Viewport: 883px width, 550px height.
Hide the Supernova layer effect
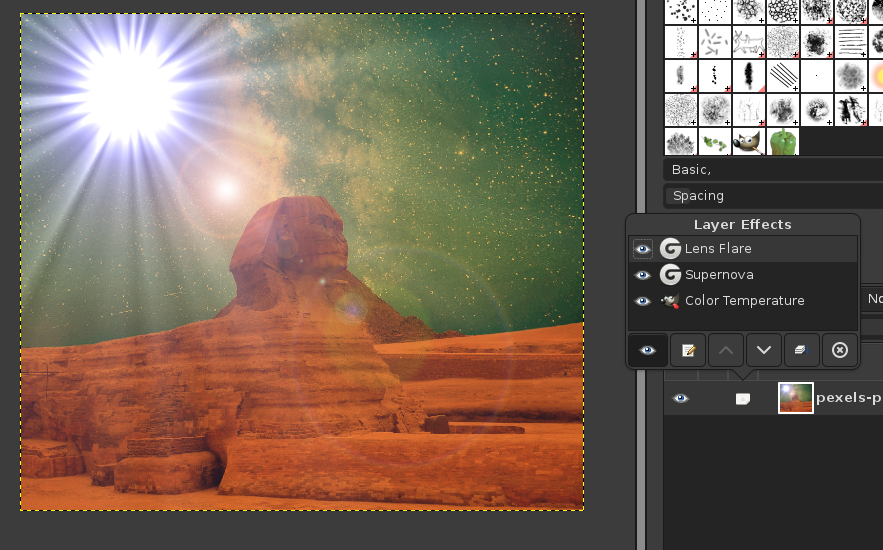pyautogui.click(x=643, y=275)
